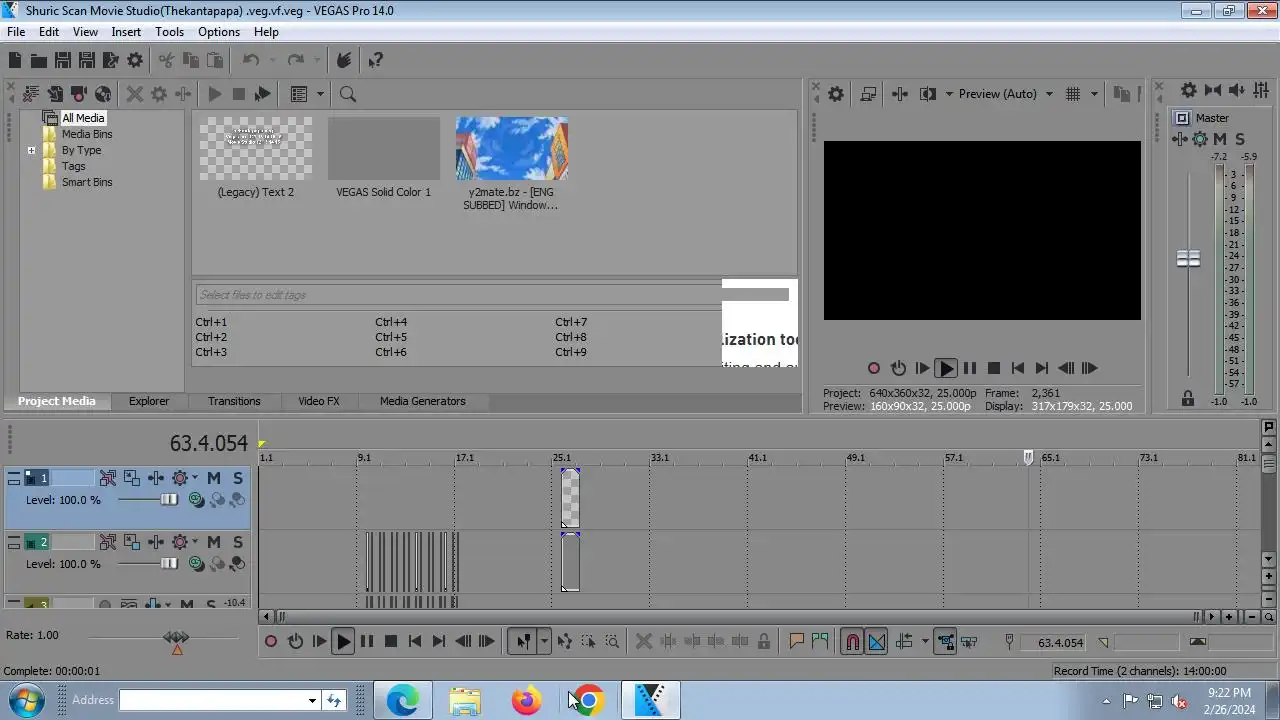Switch to the Media Generators tab

(x=422, y=401)
